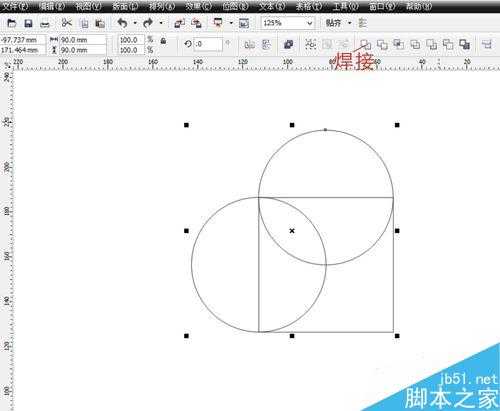Click the angle of rotation field
The height and width of the screenshot is (411, 500).
coord(208,44)
